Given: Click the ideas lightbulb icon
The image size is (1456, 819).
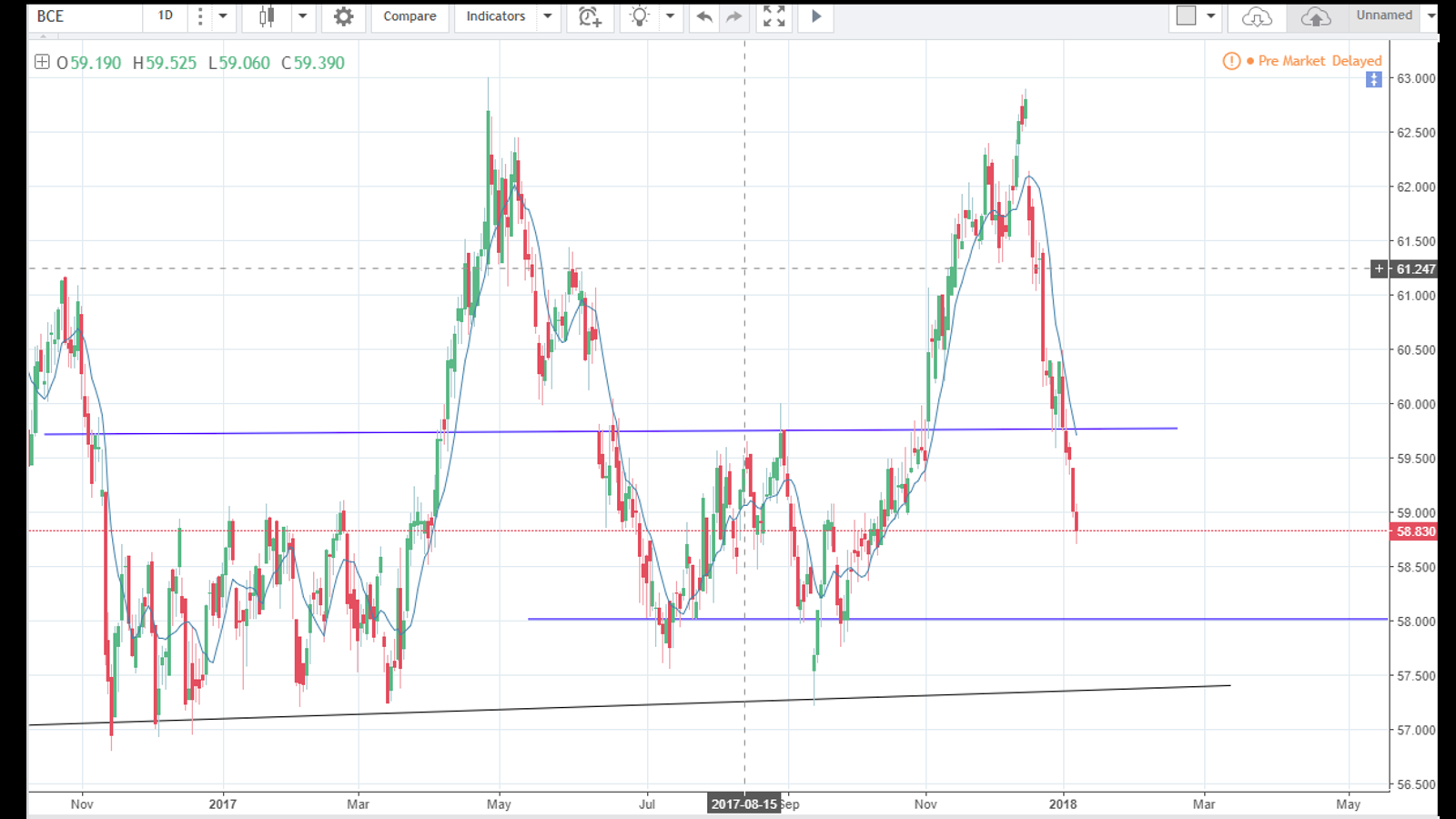Looking at the screenshot, I should coord(640,16).
